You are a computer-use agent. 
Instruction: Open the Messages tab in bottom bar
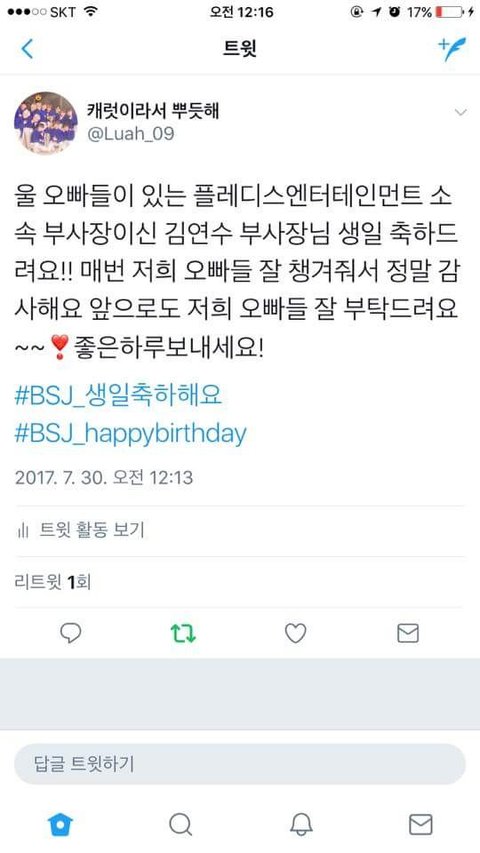click(421, 825)
